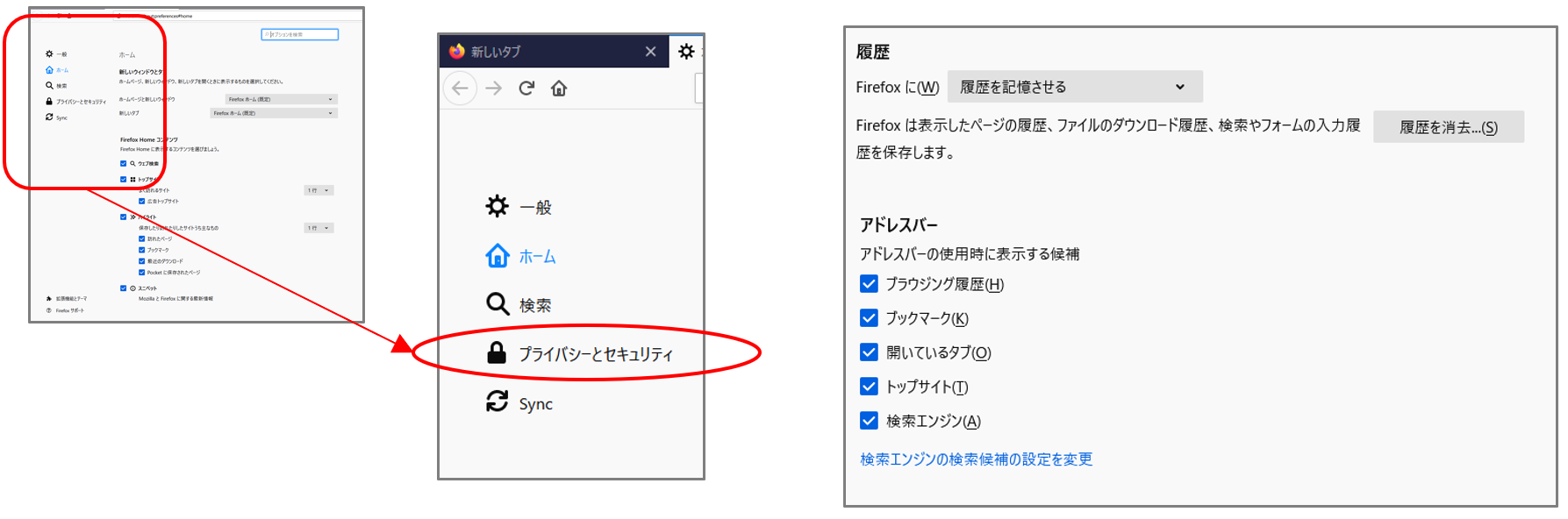Click the blue house icon next to ホーム in the enlarged sidebar
This screenshot has width=1568, height=519.
pos(497,255)
